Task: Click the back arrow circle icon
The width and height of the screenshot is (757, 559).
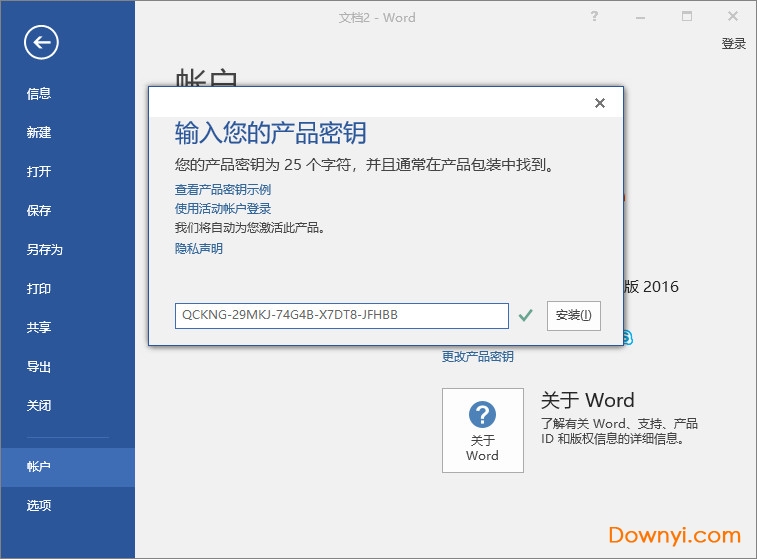Action: [41, 42]
